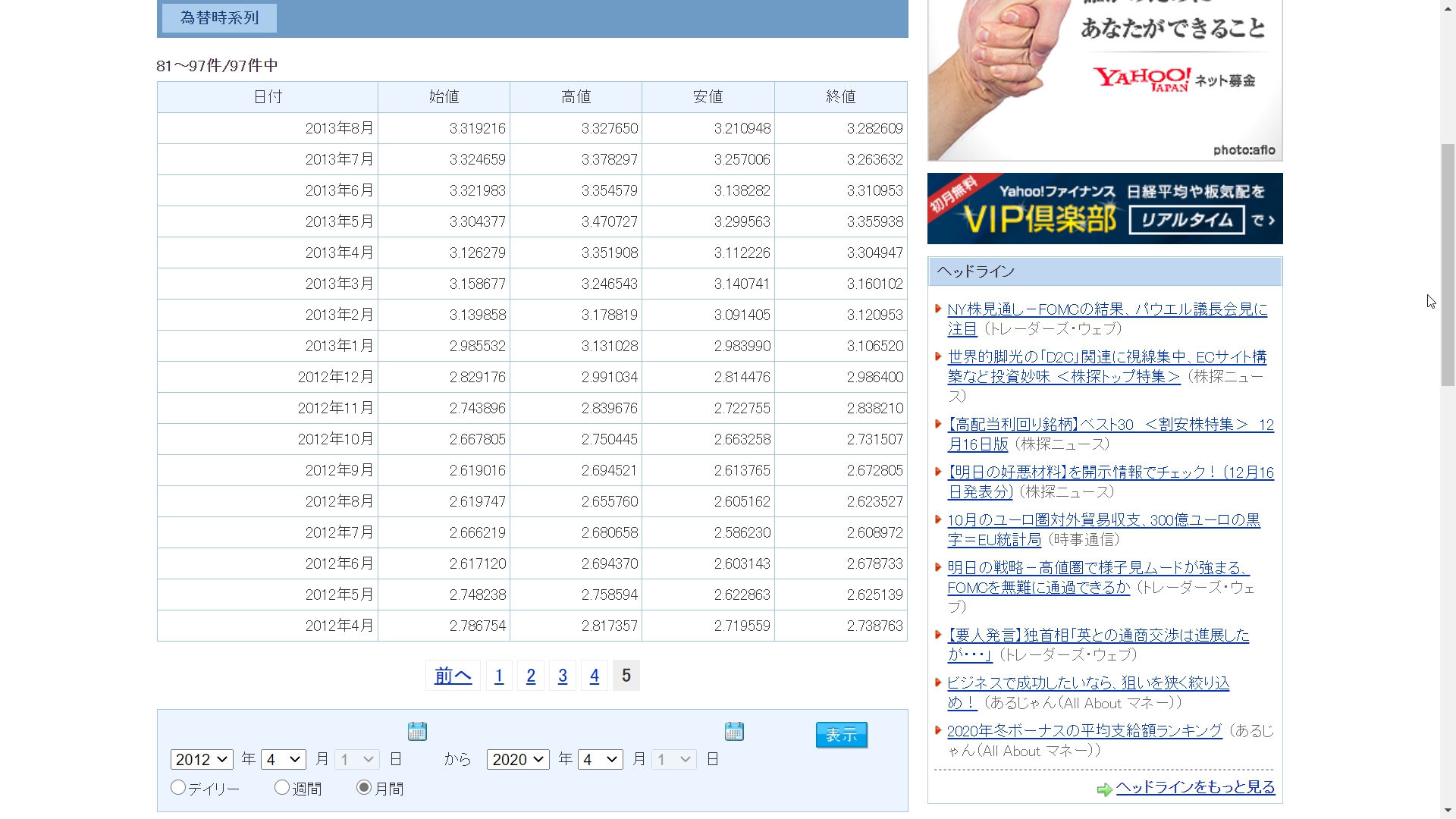Screen dimensions: 1456x819
Task: Select the デイリー radio button
Action: tap(178, 788)
